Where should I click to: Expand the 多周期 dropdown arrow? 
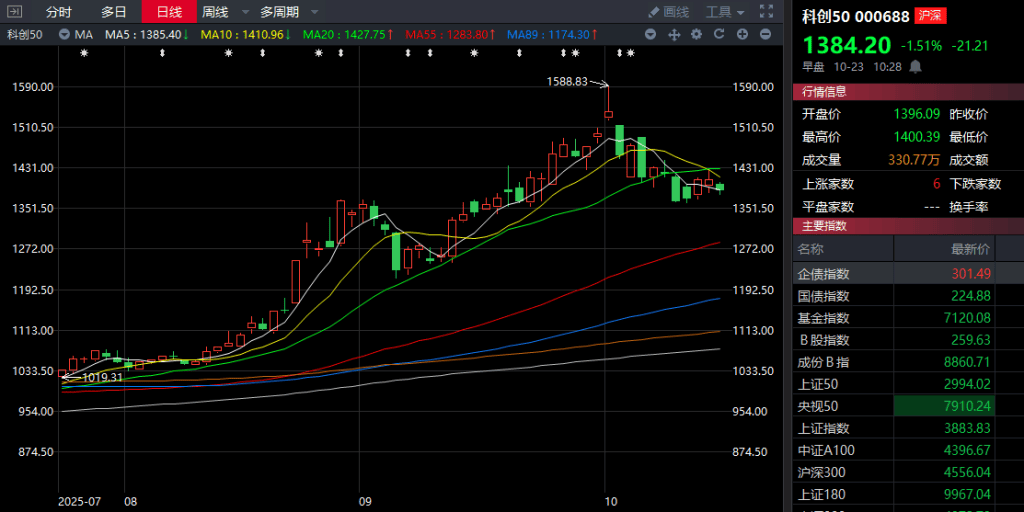point(314,12)
